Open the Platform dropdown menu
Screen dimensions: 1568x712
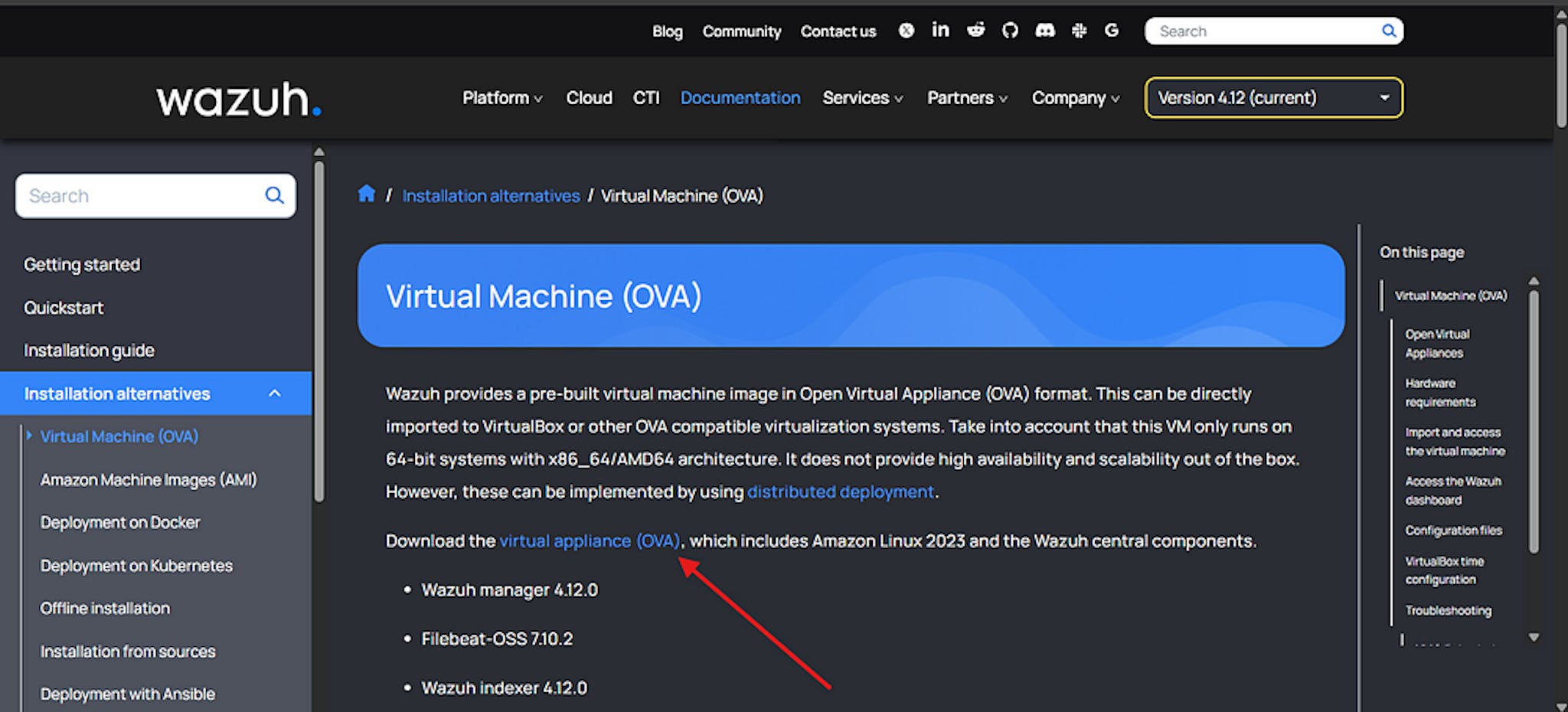pos(502,98)
